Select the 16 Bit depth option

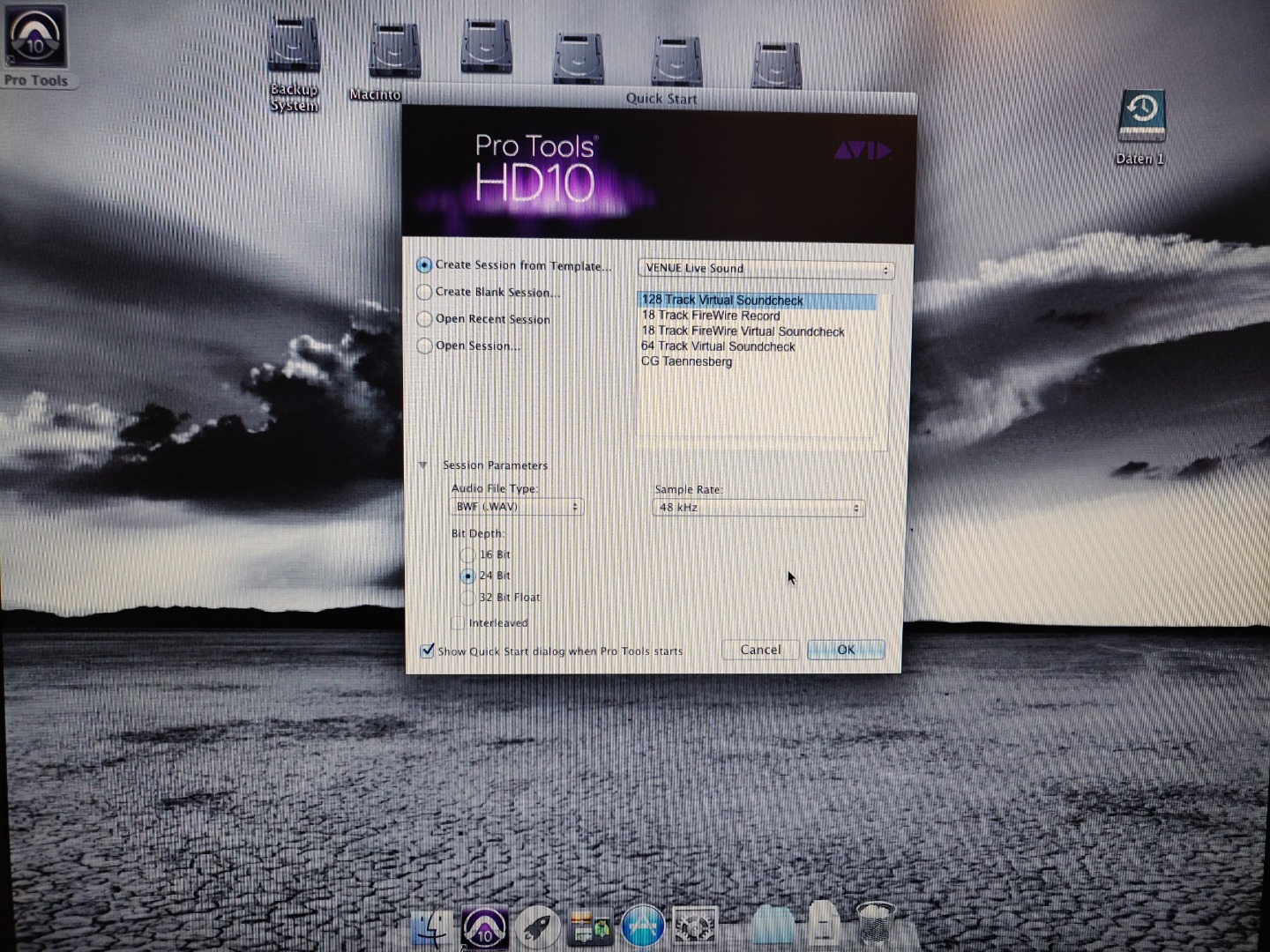467,554
